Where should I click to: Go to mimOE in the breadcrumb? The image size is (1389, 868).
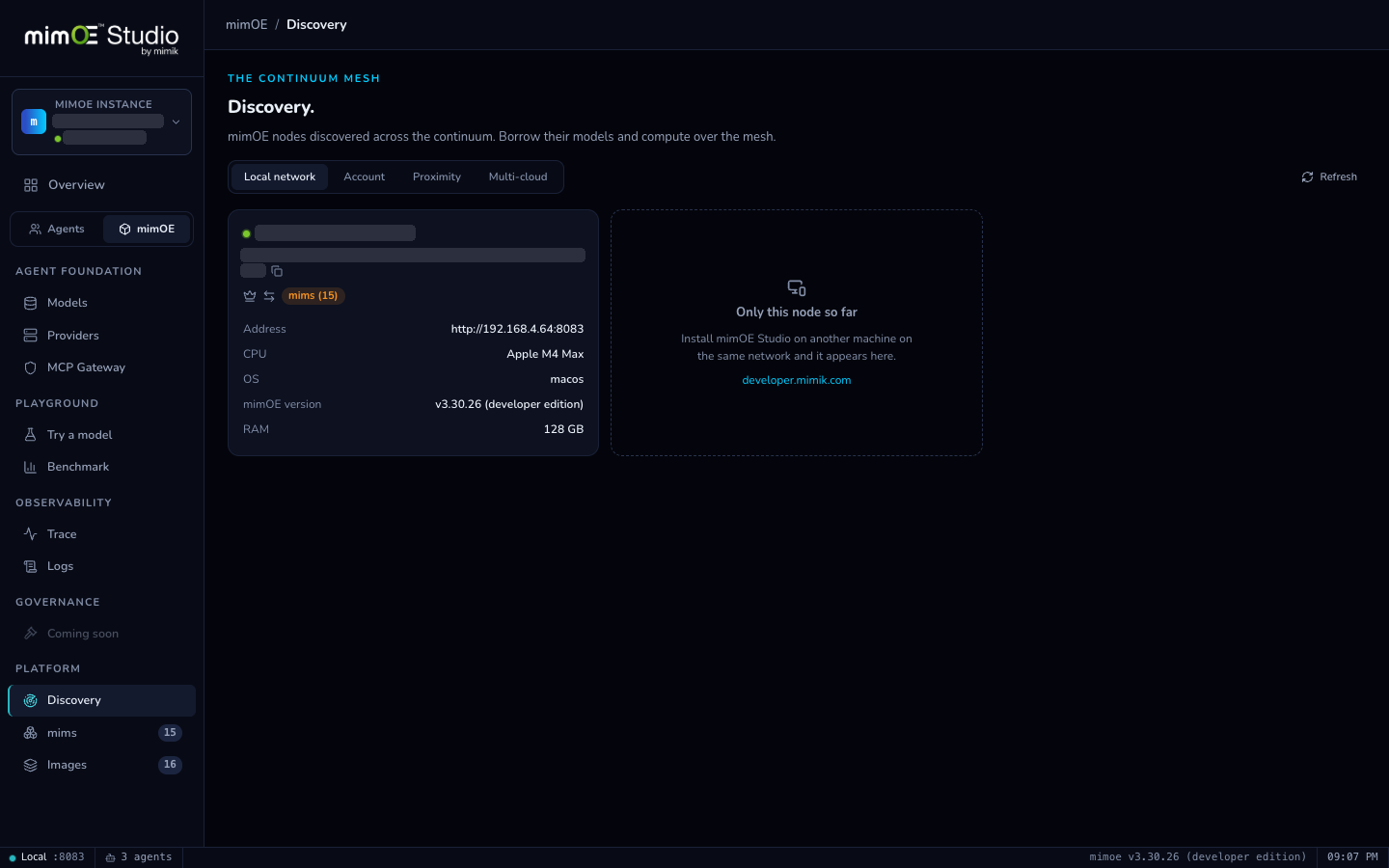pyautogui.click(x=247, y=25)
